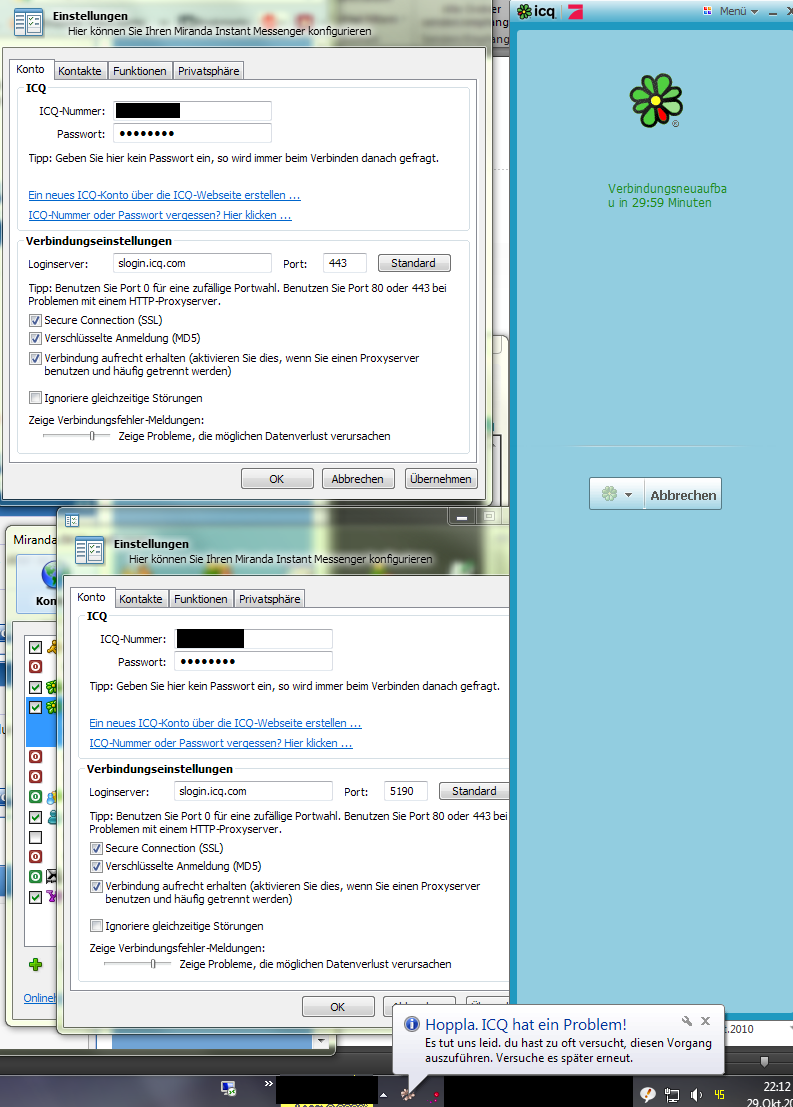This screenshot has width=793, height=1107.
Task: Open Funktionen tab in lower window
Action: (201, 599)
